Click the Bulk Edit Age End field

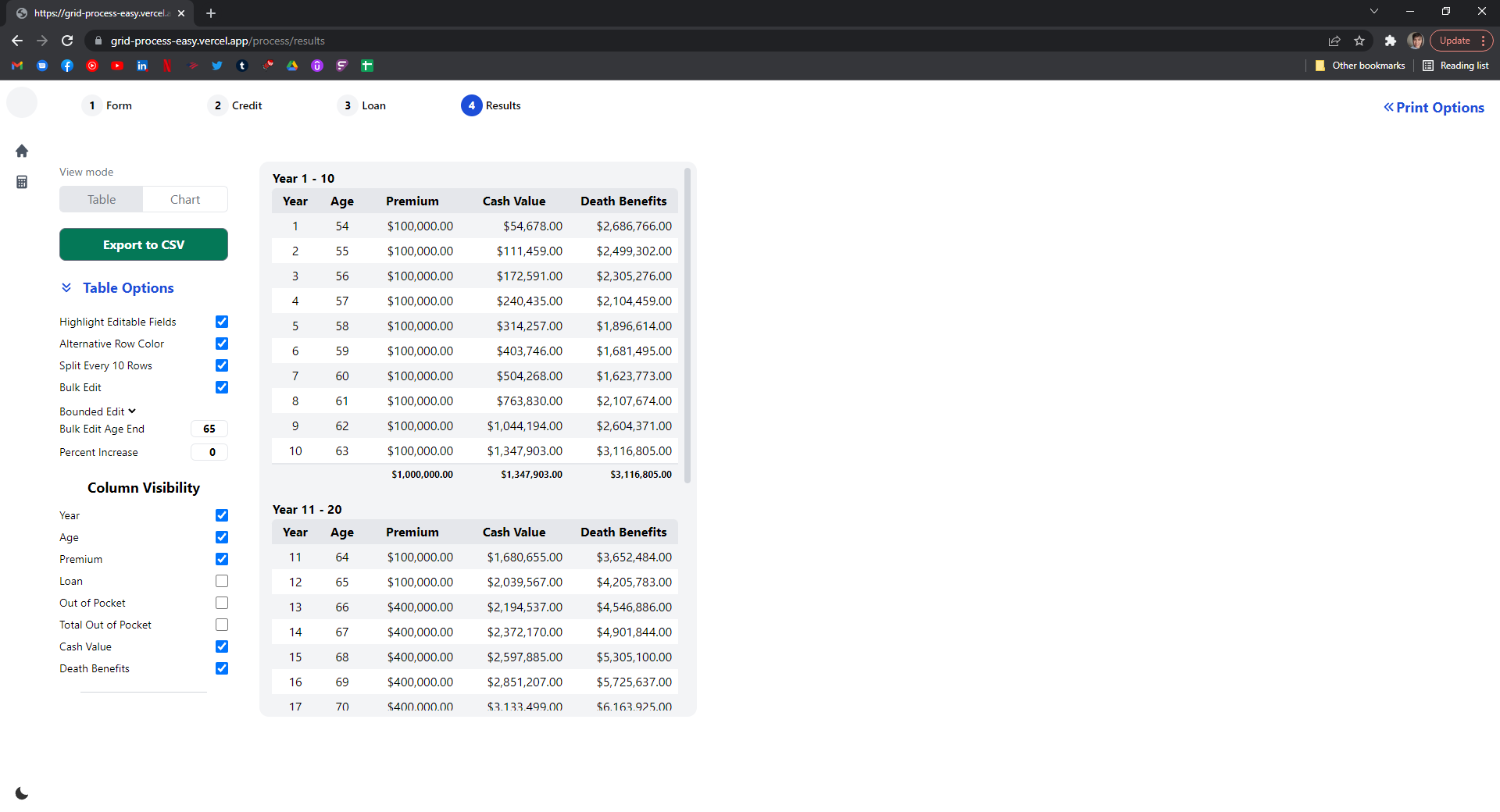(209, 429)
